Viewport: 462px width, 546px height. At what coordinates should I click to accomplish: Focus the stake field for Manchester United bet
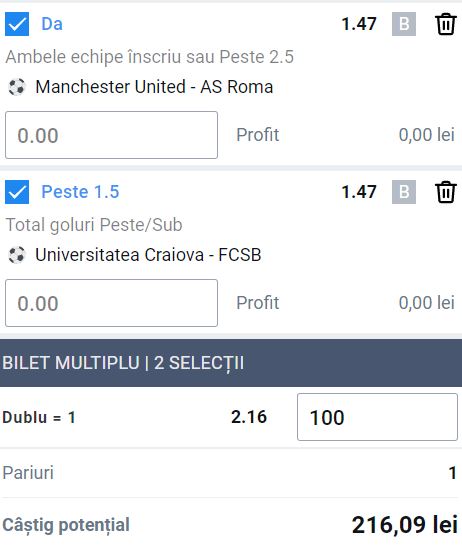111,135
